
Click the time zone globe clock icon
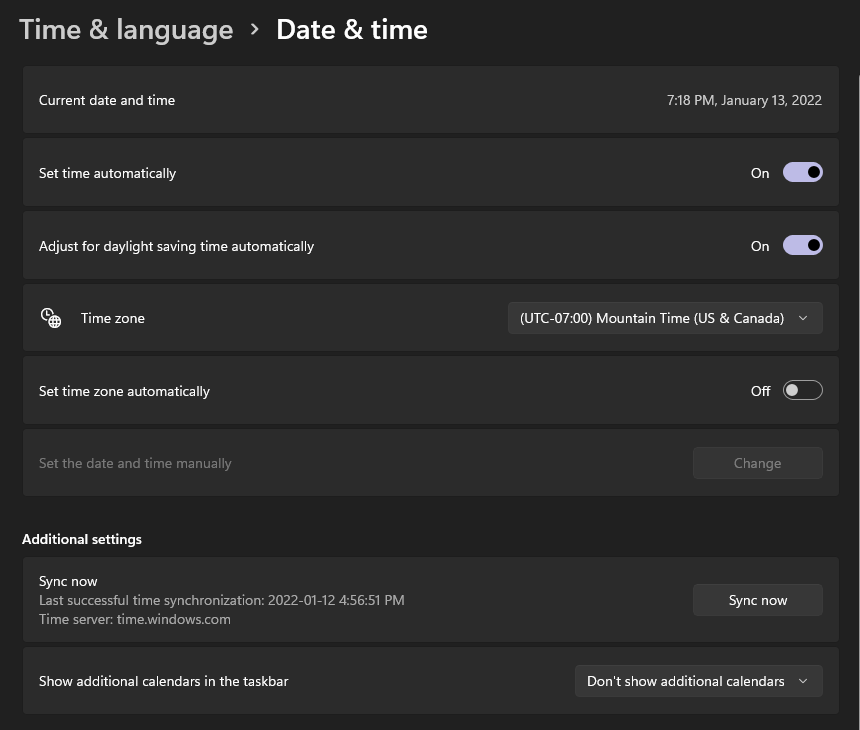point(51,318)
